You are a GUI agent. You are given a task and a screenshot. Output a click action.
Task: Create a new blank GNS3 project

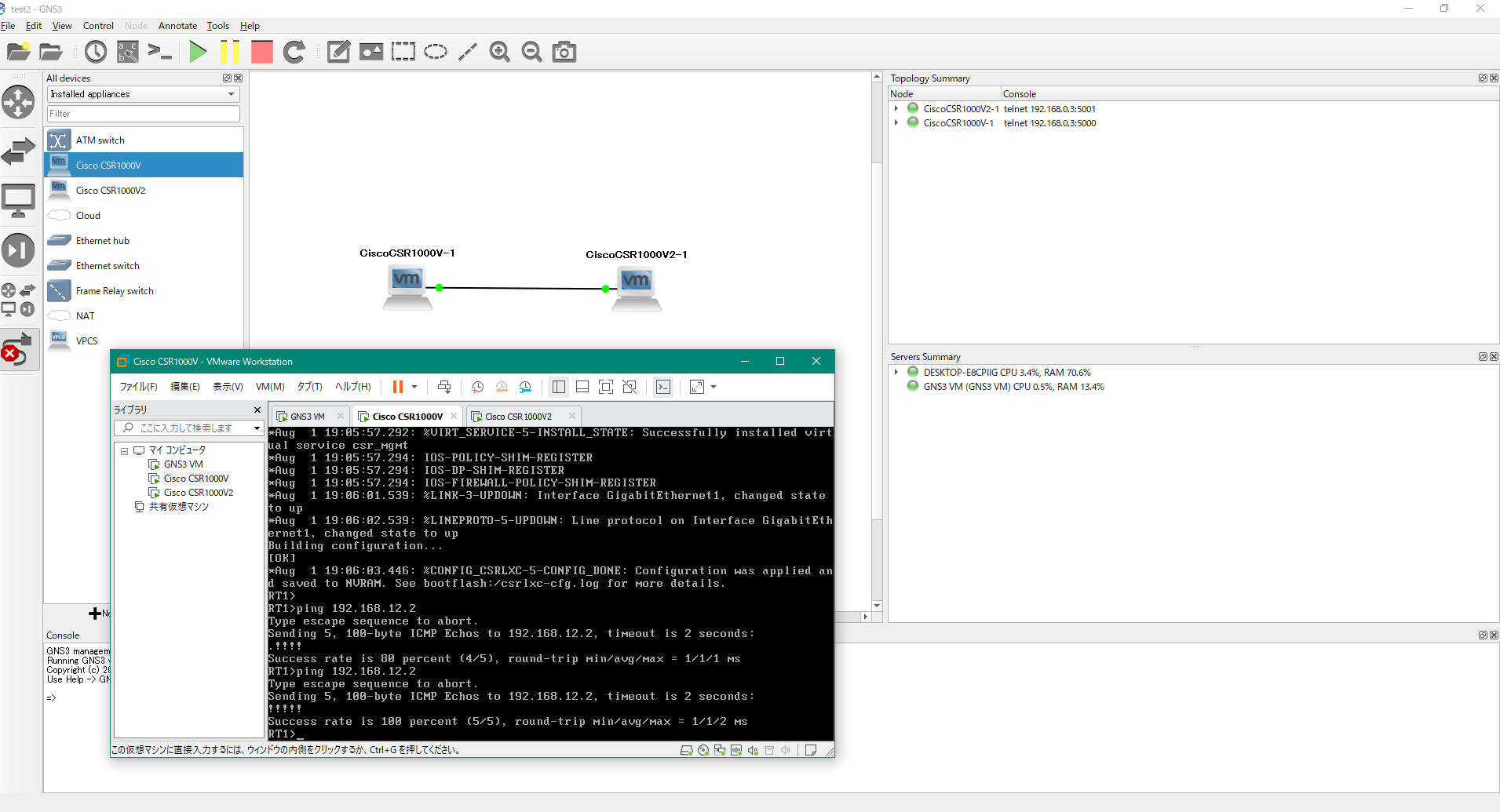pyautogui.click(x=18, y=52)
